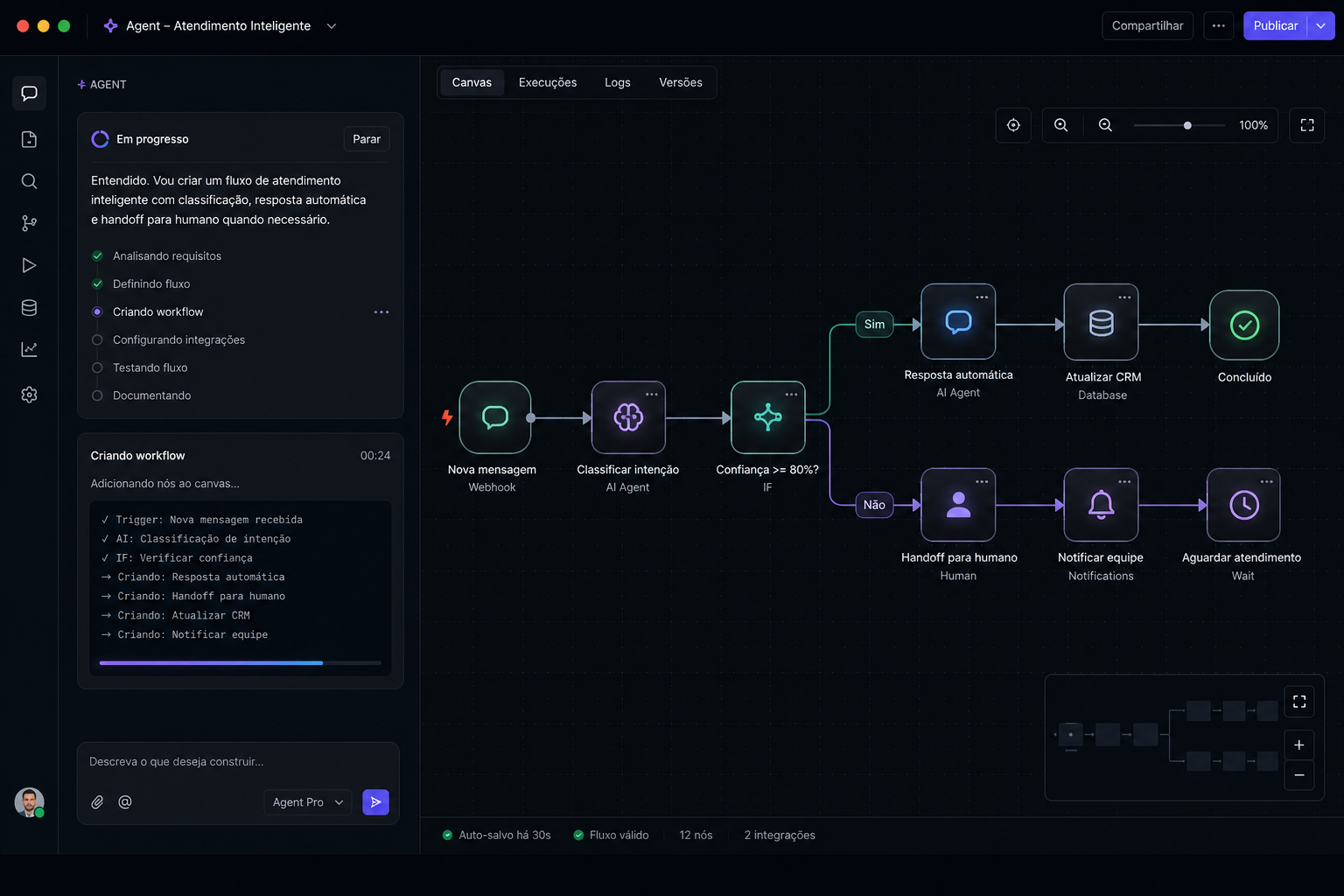Click the Compartilhar button
1344x896 pixels.
pyautogui.click(x=1147, y=26)
